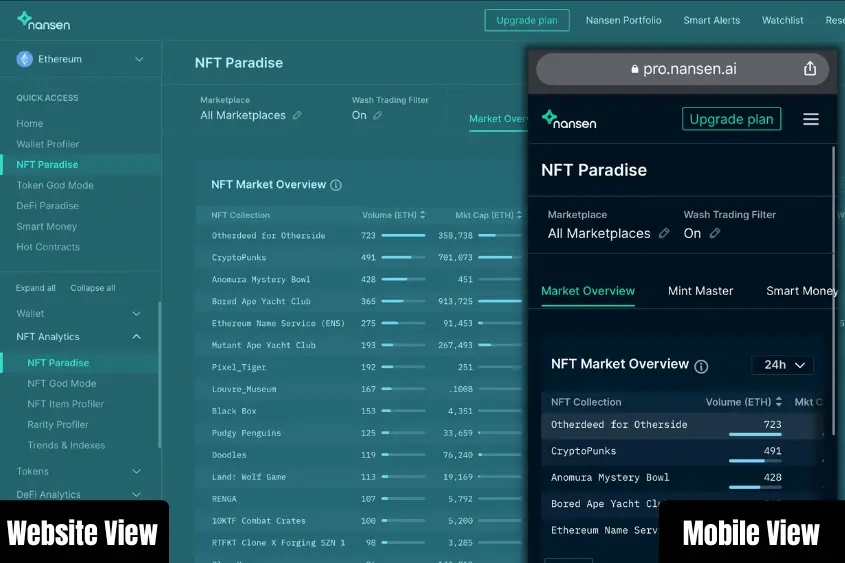Click info icon beside mobile NFT Market Overview
The width and height of the screenshot is (845, 563).
pos(701,366)
